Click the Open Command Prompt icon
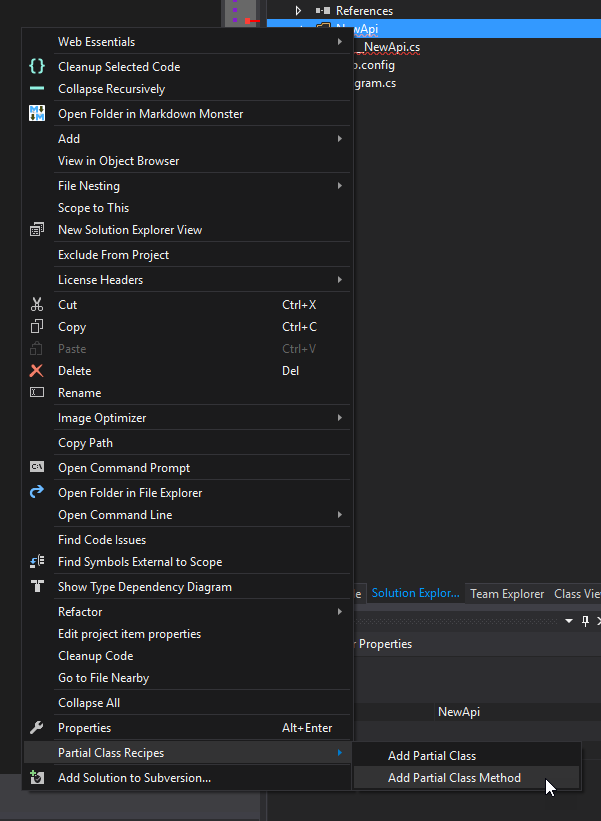The image size is (601, 821). [37, 467]
